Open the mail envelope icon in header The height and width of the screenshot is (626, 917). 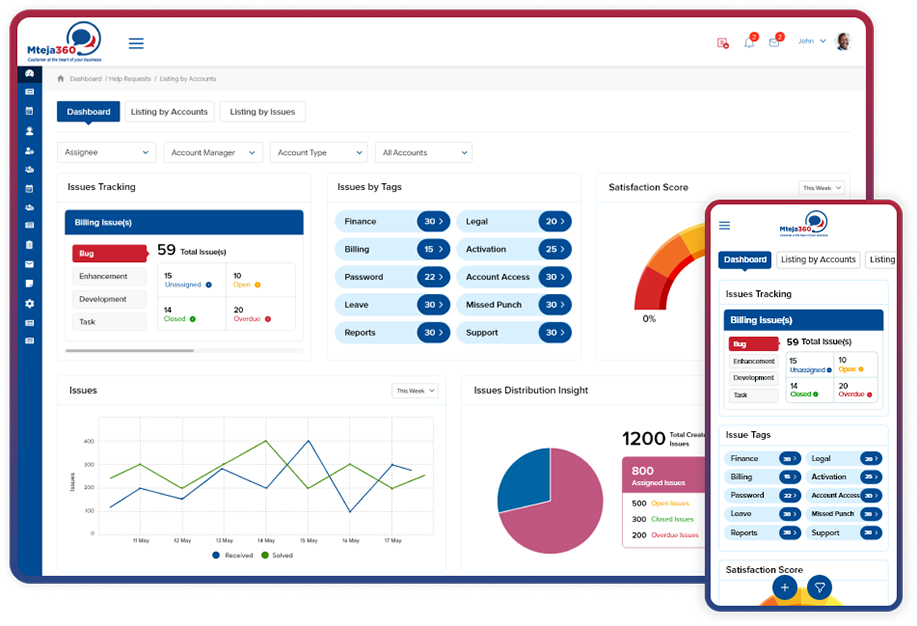774,42
